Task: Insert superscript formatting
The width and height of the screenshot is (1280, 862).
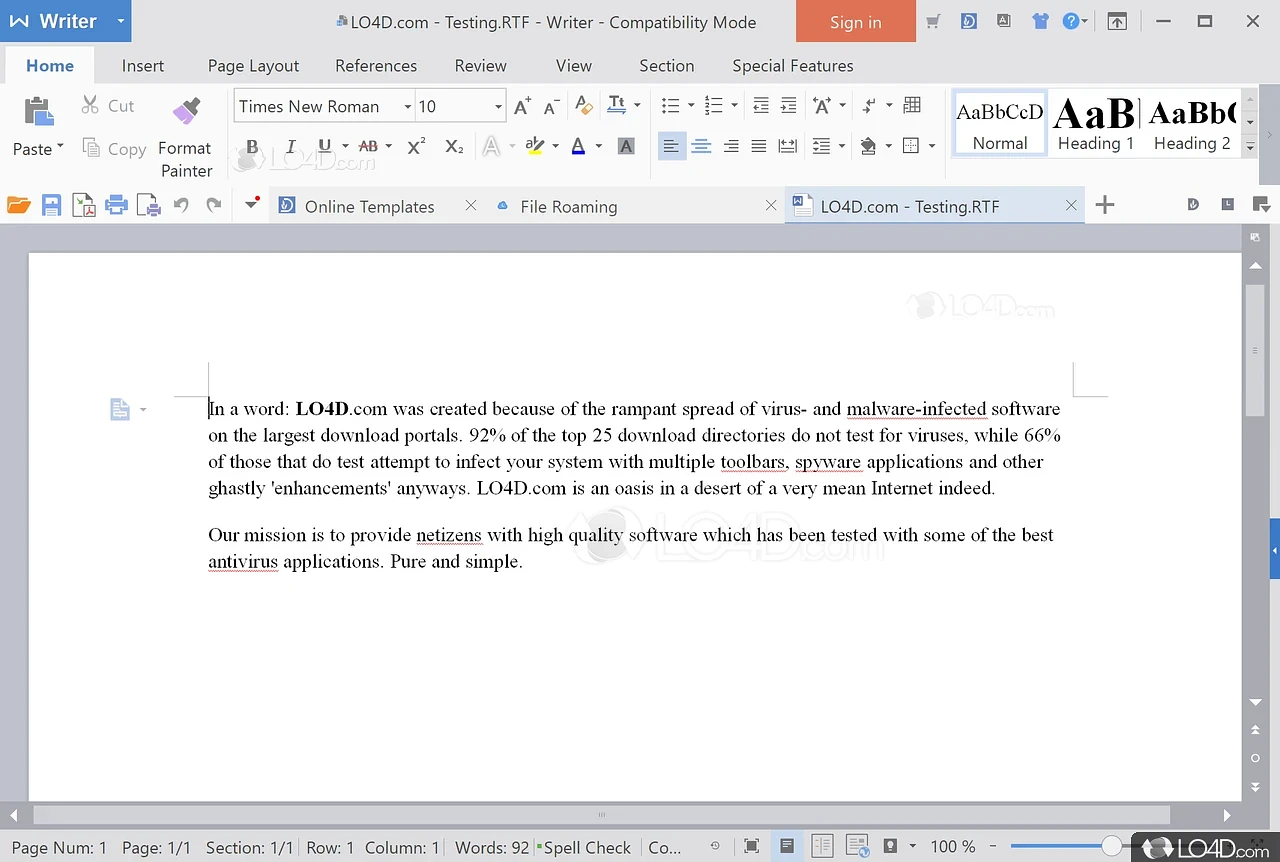Action: 415,145
